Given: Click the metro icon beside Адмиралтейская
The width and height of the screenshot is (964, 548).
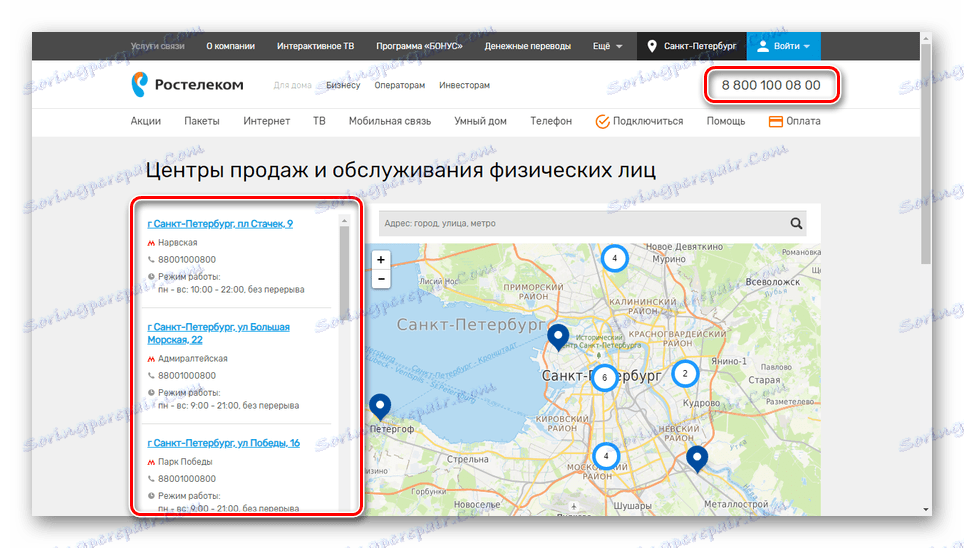Looking at the screenshot, I should click(151, 359).
